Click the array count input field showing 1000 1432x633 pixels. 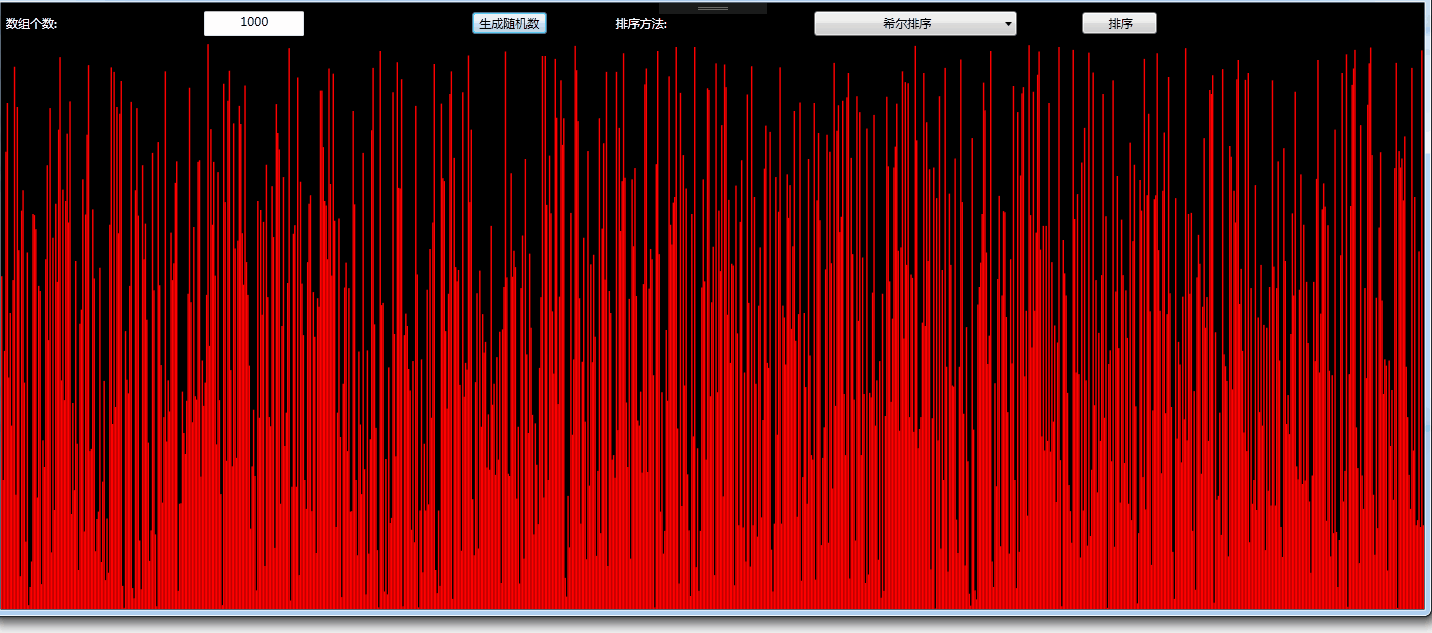tap(254, 23)
